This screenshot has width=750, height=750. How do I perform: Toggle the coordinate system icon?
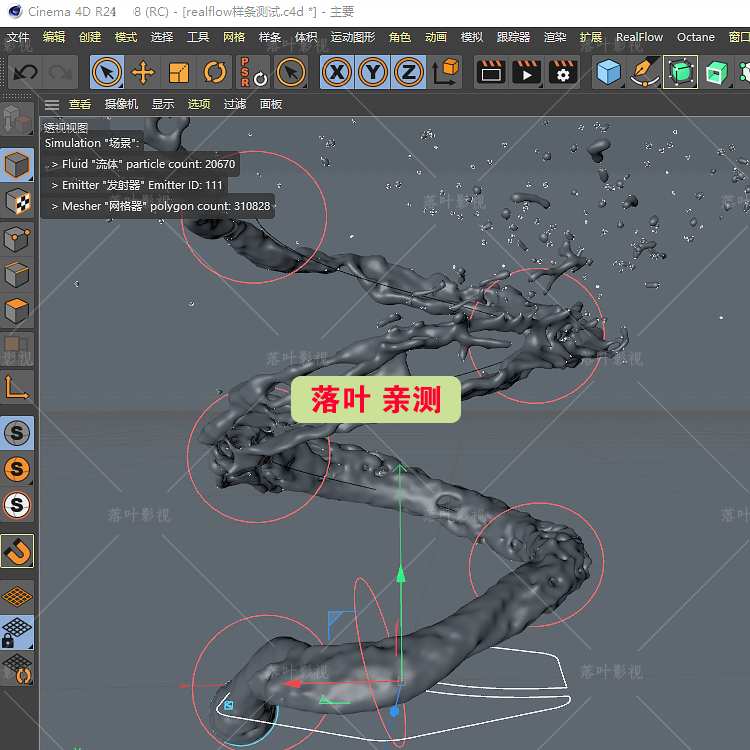tap(445, 72)
